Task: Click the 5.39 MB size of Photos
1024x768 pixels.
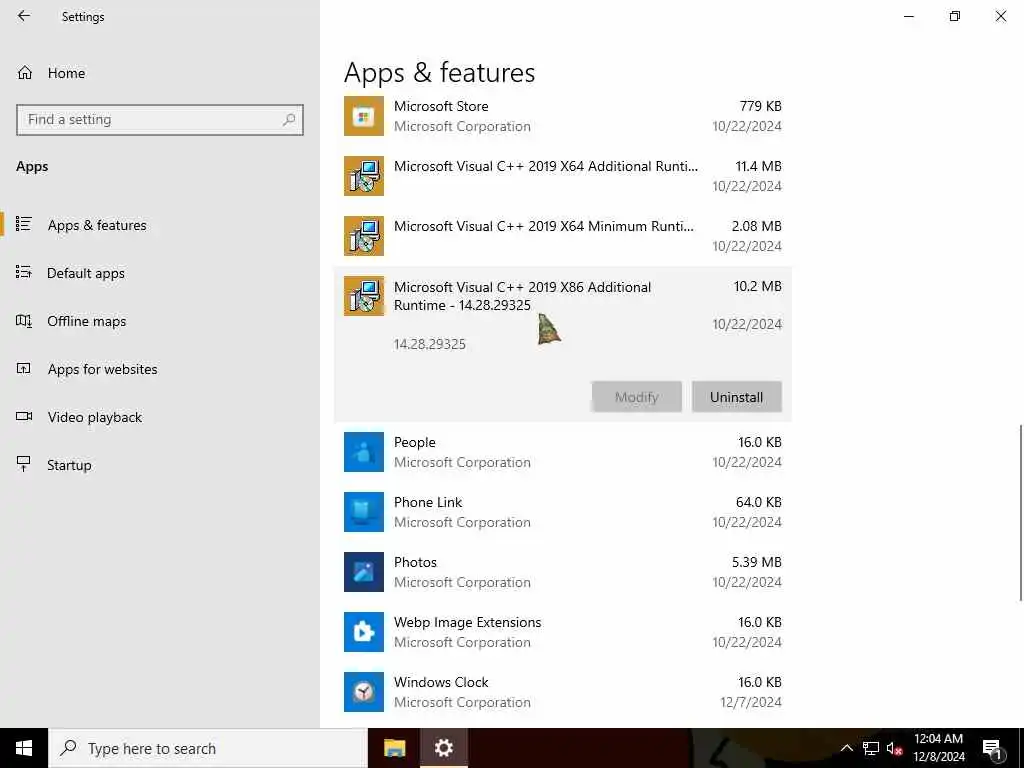Action: coord(756,562)
